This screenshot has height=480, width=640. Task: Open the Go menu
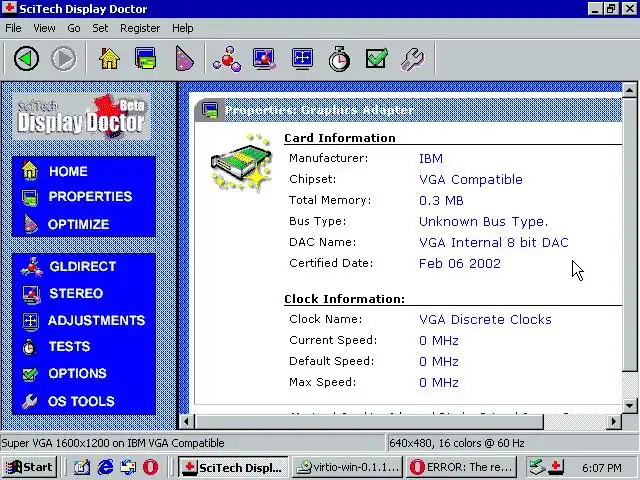[73, 28]
